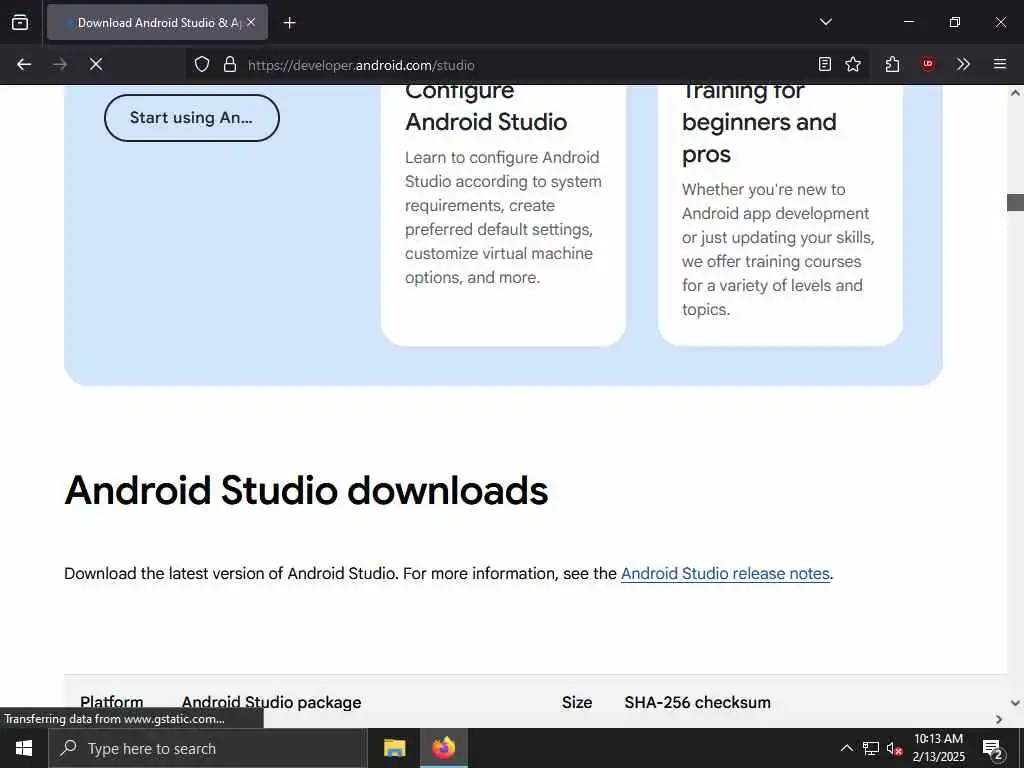Image resolution: width=1024 pixels, height=768 pixels.
Task: View site security padlock info
Action: coord(230,64)
